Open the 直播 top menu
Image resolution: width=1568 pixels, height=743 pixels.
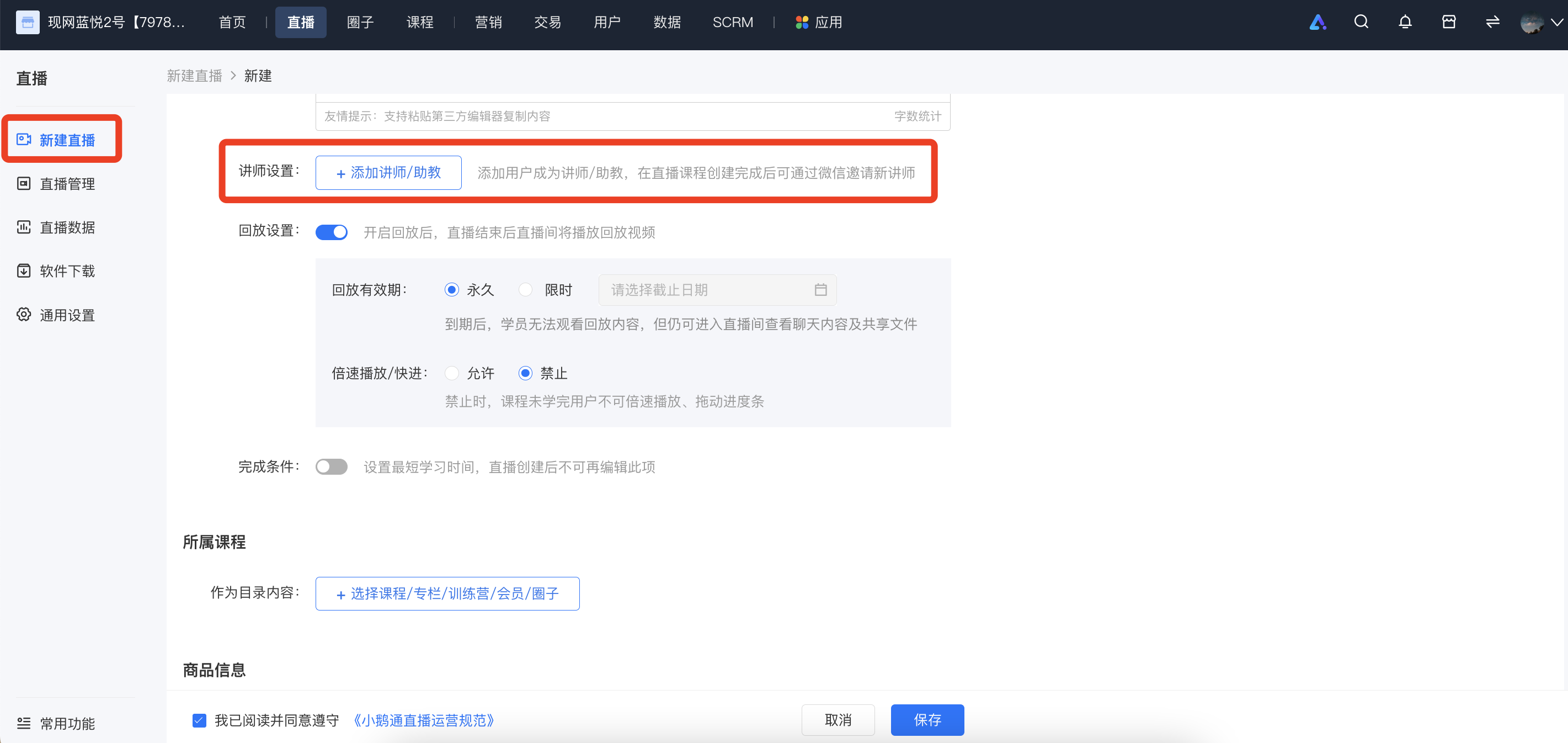(301, 23)
